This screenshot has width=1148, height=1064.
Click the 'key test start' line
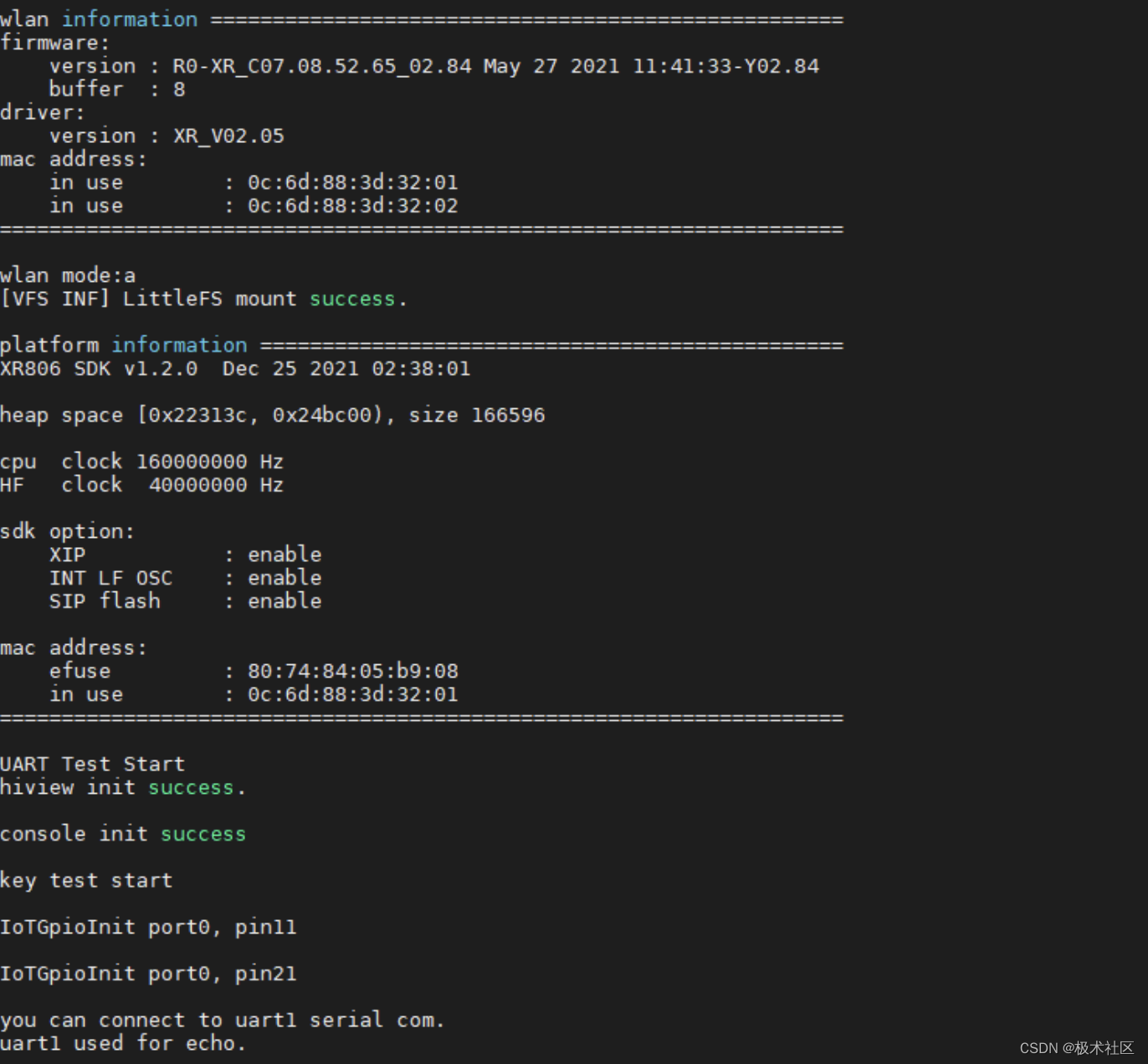pos(86,880)
